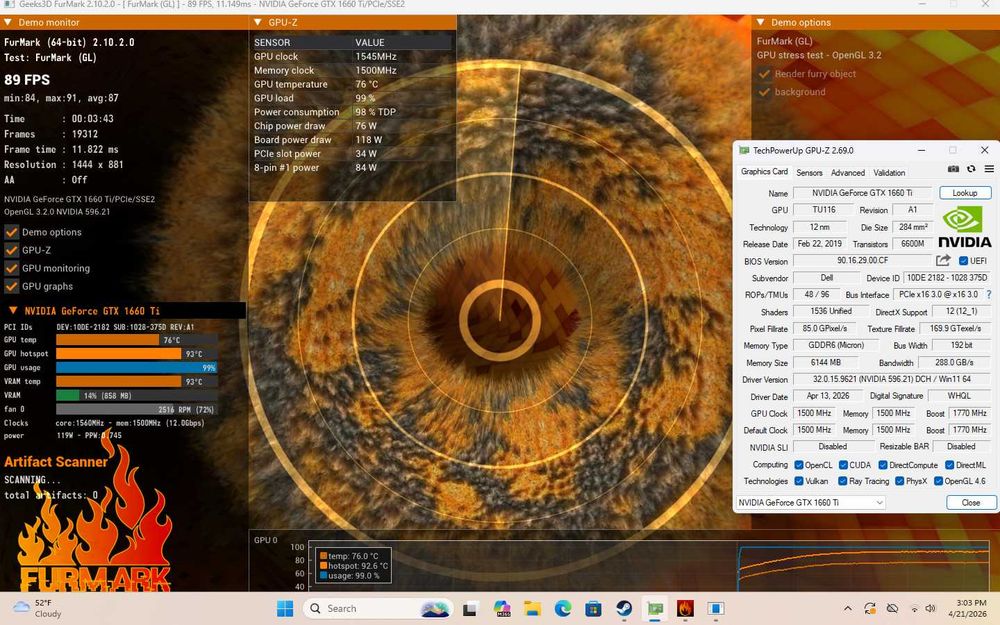Toggle the PhysX checkbox
This screenshot has width=1000, height=625.
(899, 481)
